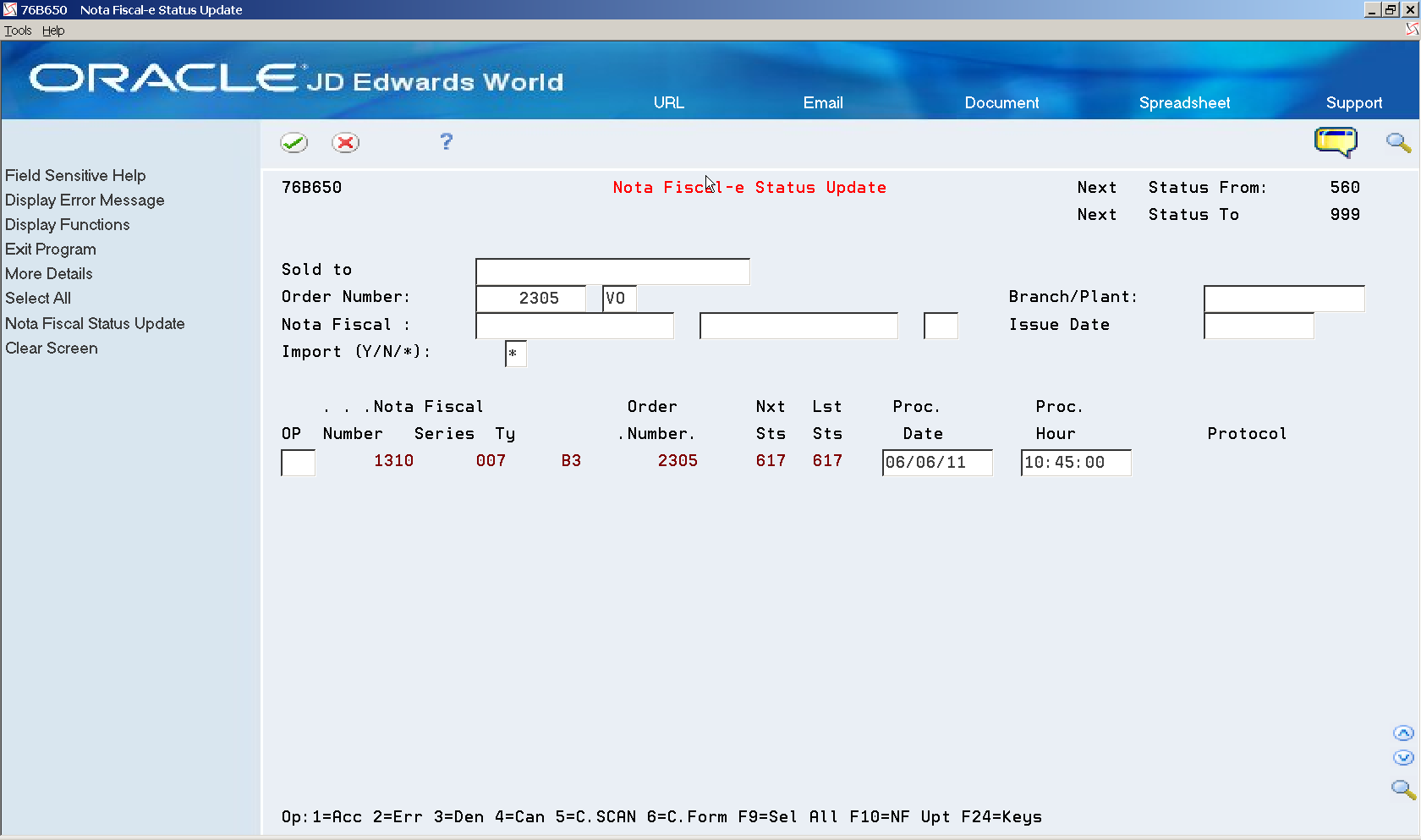
Task: Select Field Sensitive Help
Action: 75,175
